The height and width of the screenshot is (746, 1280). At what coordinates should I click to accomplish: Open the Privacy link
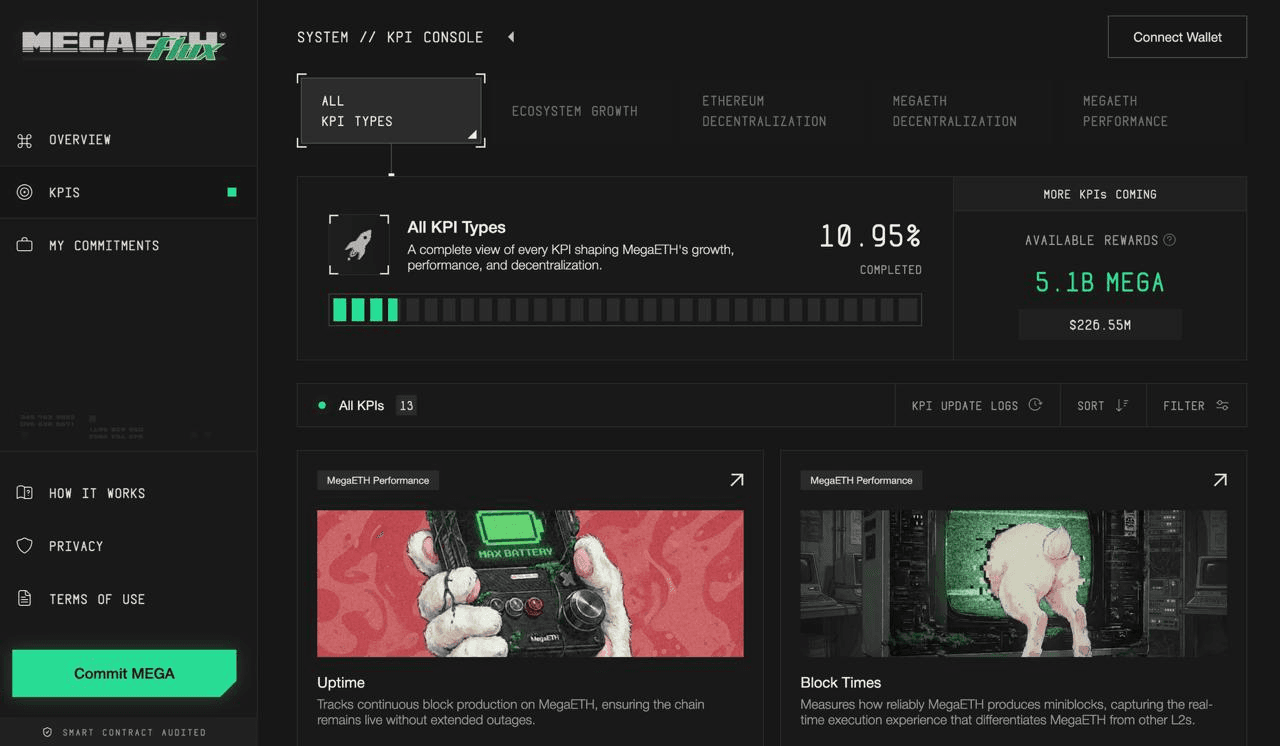(128, 546)
